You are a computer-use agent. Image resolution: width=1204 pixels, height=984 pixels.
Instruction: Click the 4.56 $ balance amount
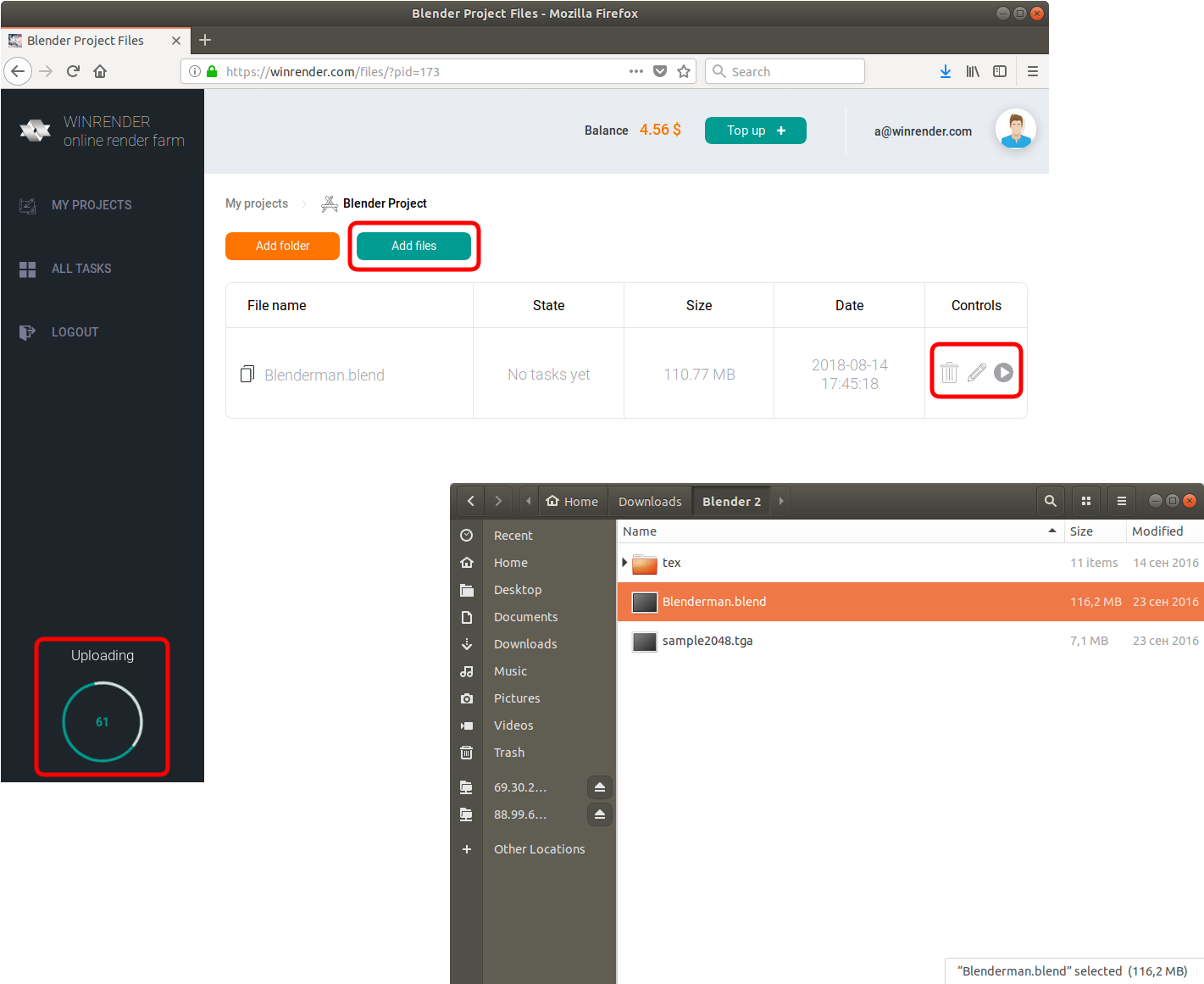660,130
